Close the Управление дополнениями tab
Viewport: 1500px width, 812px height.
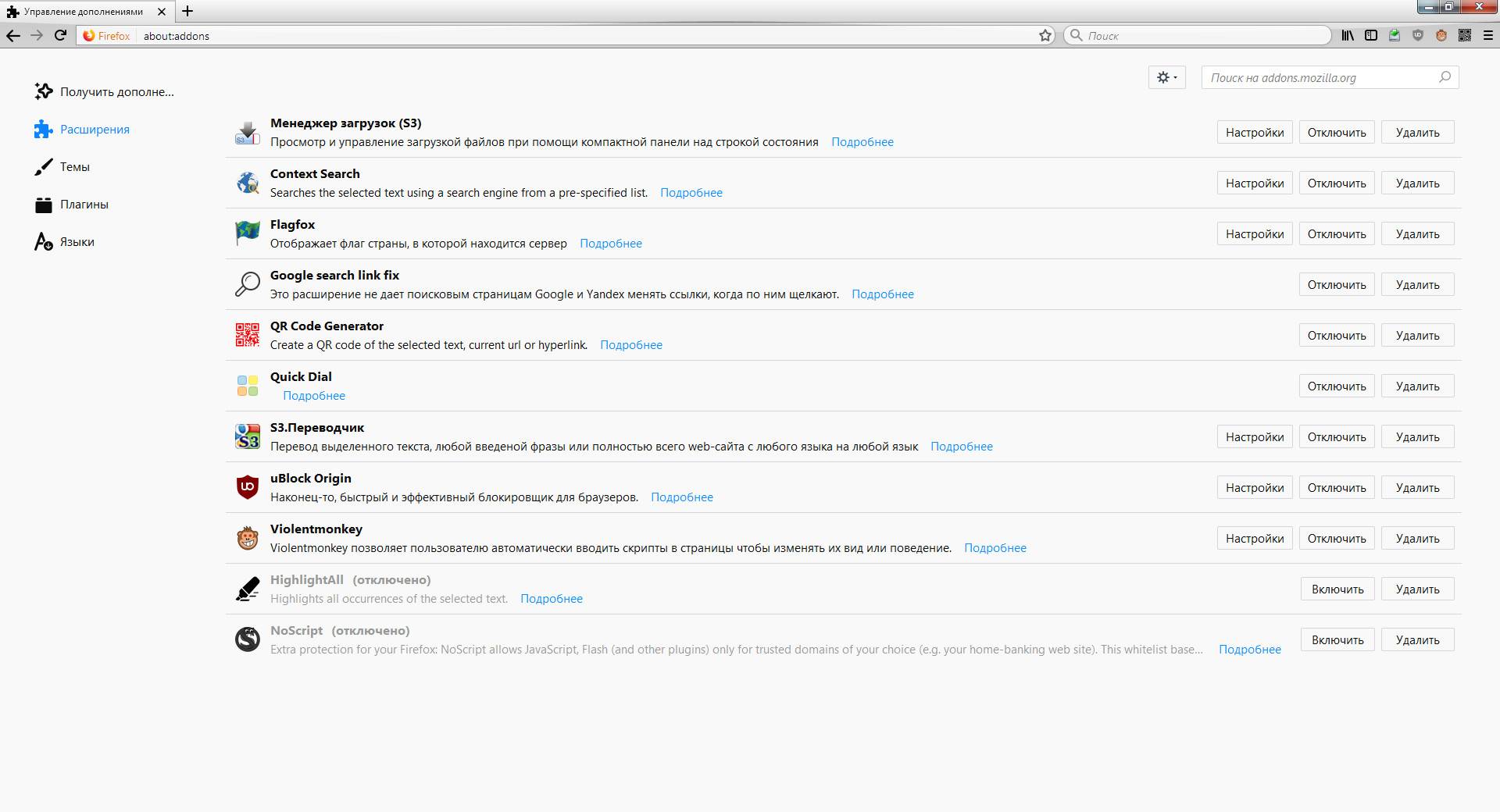[x=162, y=12]
